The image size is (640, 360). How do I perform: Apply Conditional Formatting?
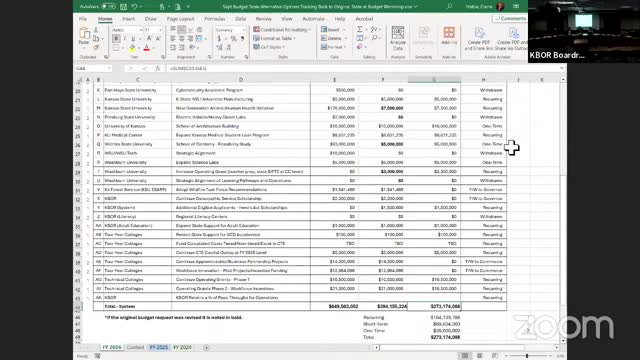282,30
